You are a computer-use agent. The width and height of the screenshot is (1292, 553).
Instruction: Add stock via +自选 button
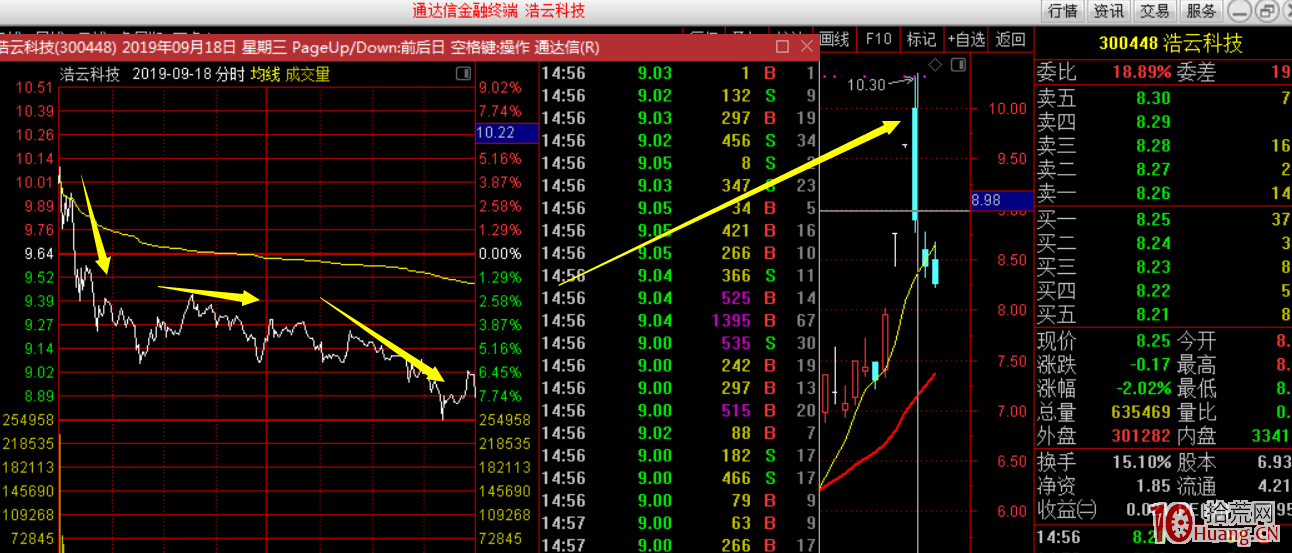coord(966,40)
